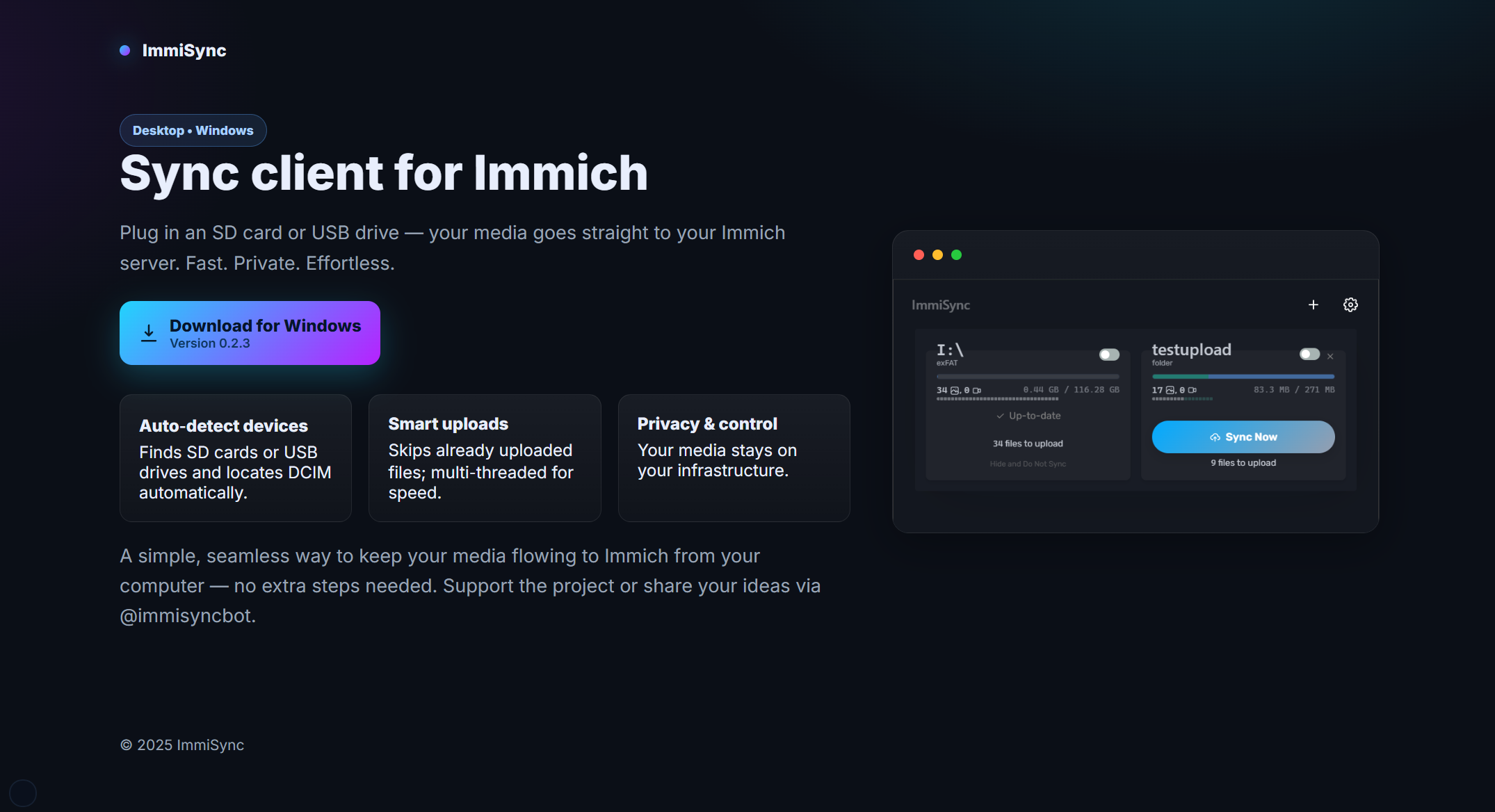Image resolution: width=1495 pixels, height=812 pixels.
Task: Remove testupload folder via the X icon
Action: pyautogui.click(x=1330, y=356)
